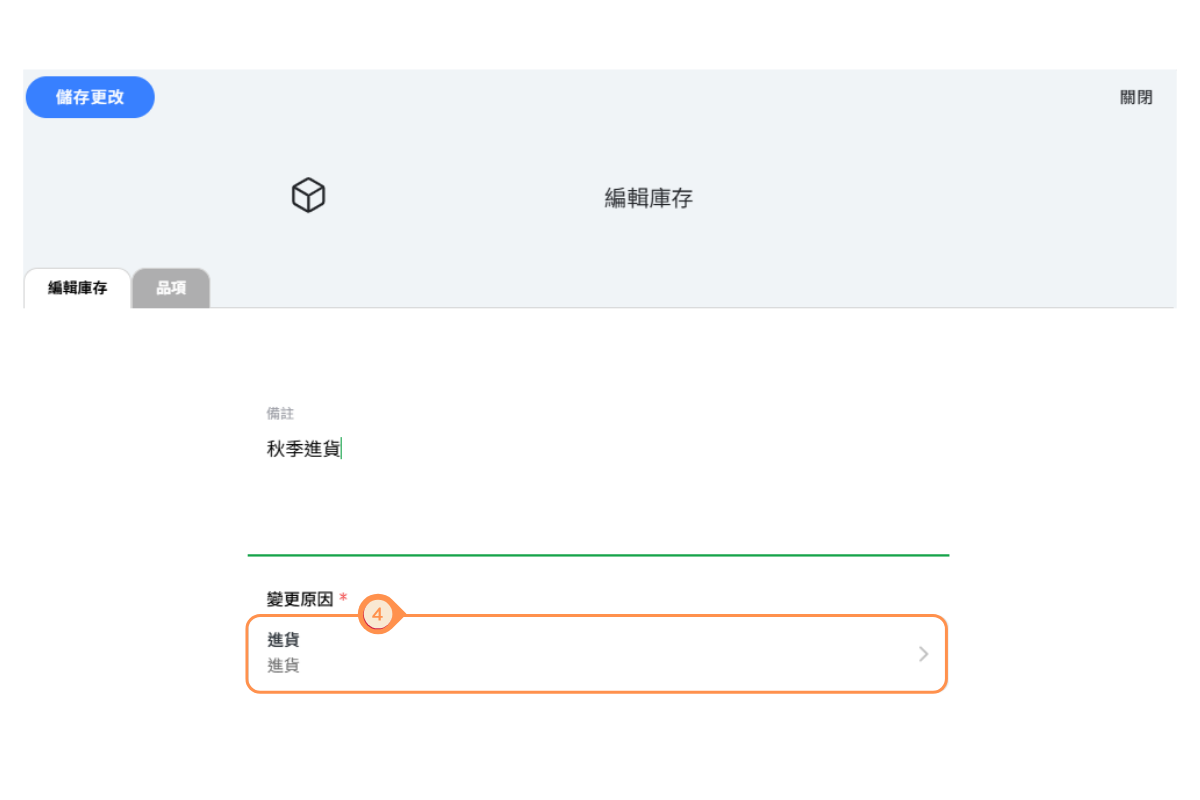Click the 備註 field label
This screenshot has height=800, width=1200.
click(x=280, y=413)
